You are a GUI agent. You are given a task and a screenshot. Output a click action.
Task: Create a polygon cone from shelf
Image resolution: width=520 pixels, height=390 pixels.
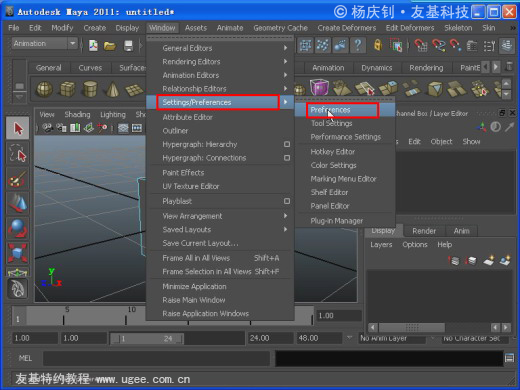pyautogui.click(x=112, y=89)
